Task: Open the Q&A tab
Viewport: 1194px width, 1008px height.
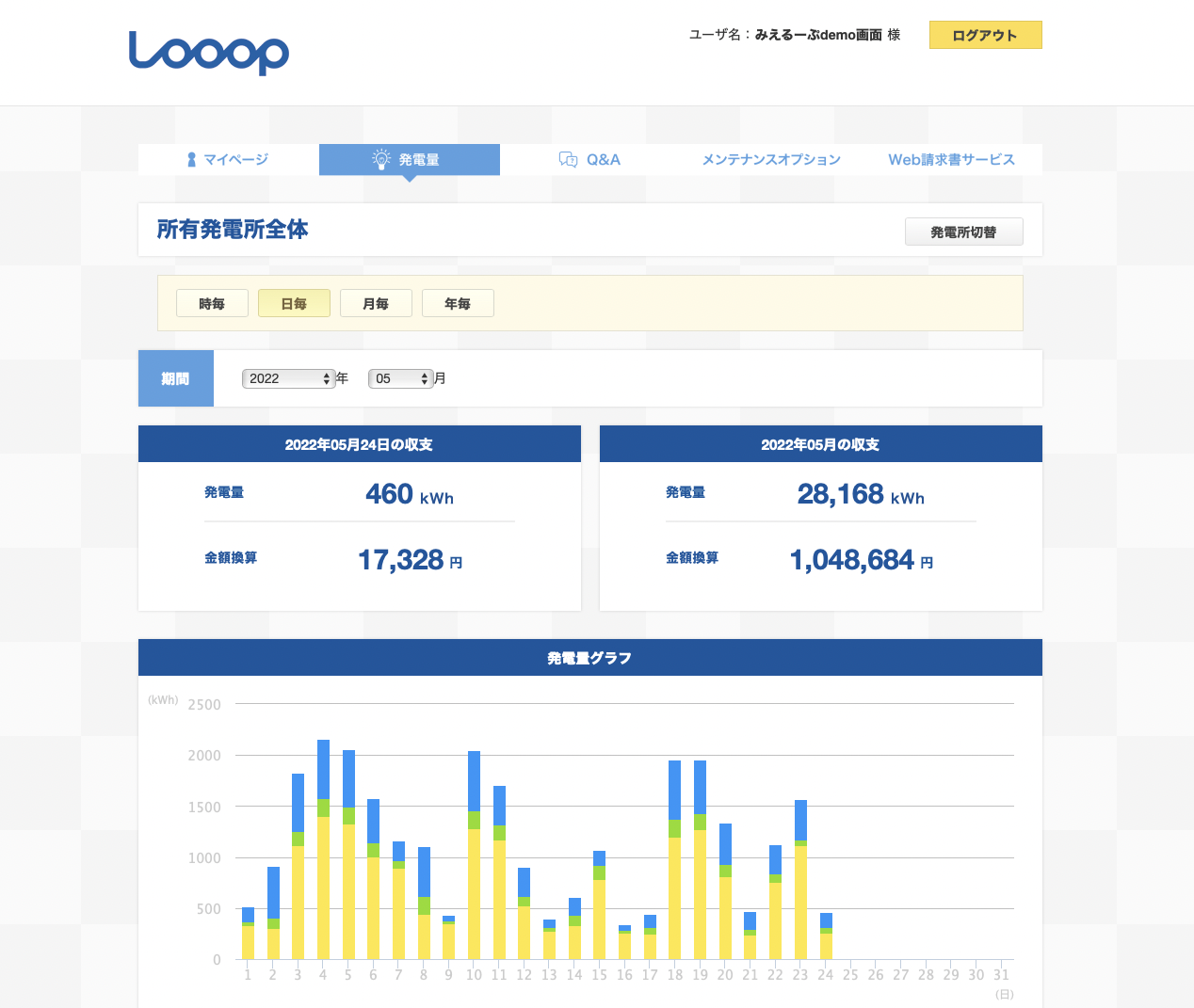Action: pyautogui.click(x=590, y=159)
